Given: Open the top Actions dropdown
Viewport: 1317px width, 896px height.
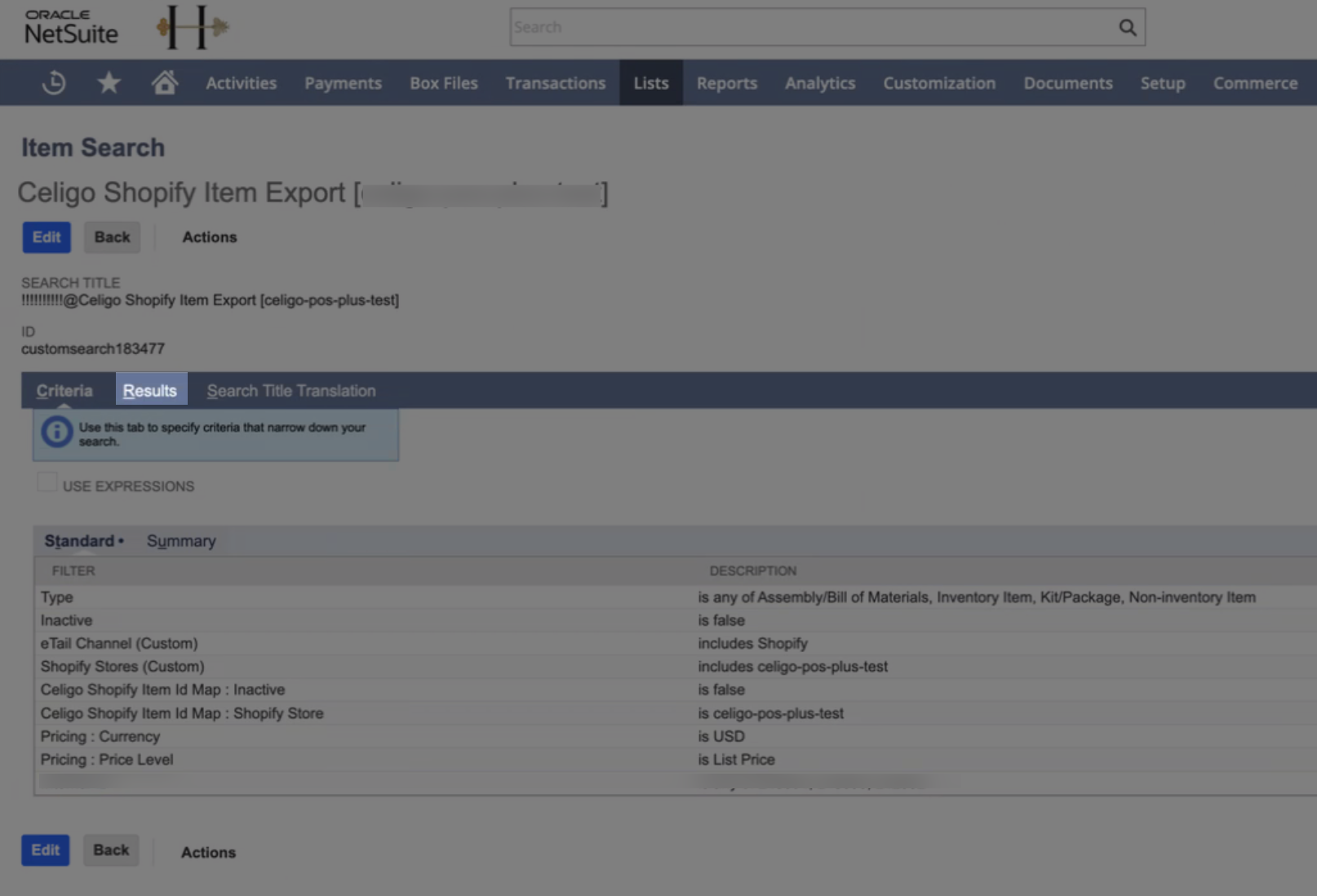Looking at the screenshot, I should (x=210, y=237).
